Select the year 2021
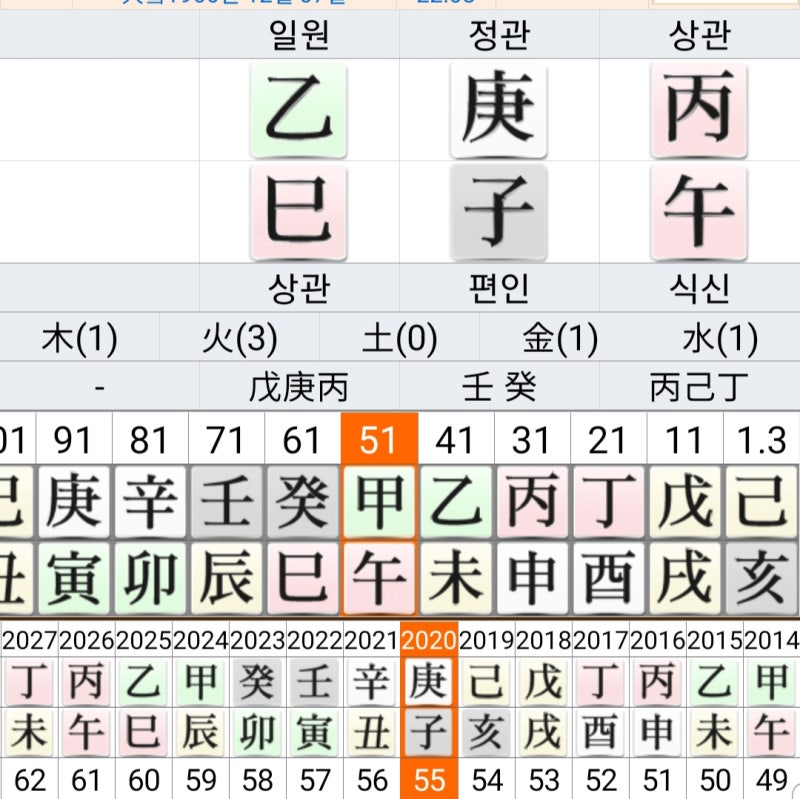 click(371, 640)
